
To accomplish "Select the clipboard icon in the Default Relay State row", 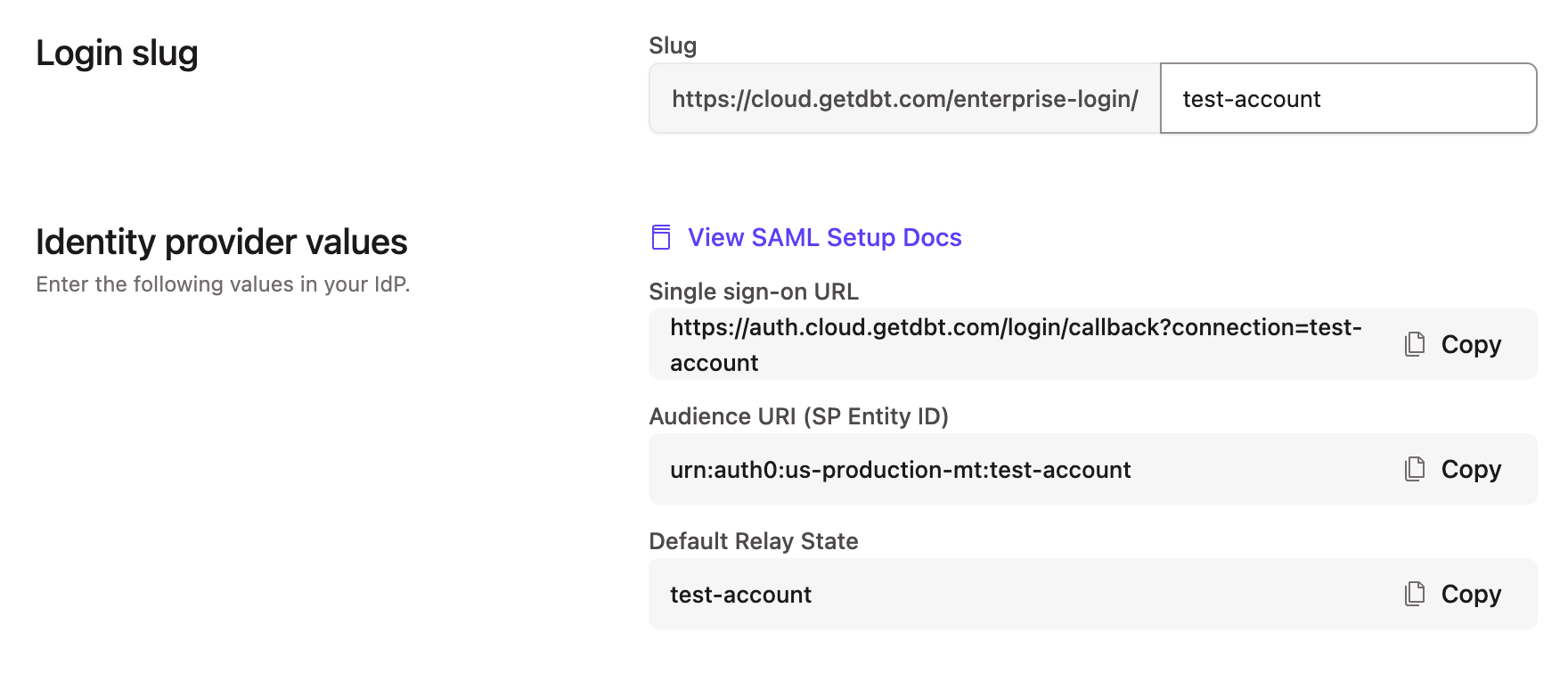I will (x=1415, y=594).
